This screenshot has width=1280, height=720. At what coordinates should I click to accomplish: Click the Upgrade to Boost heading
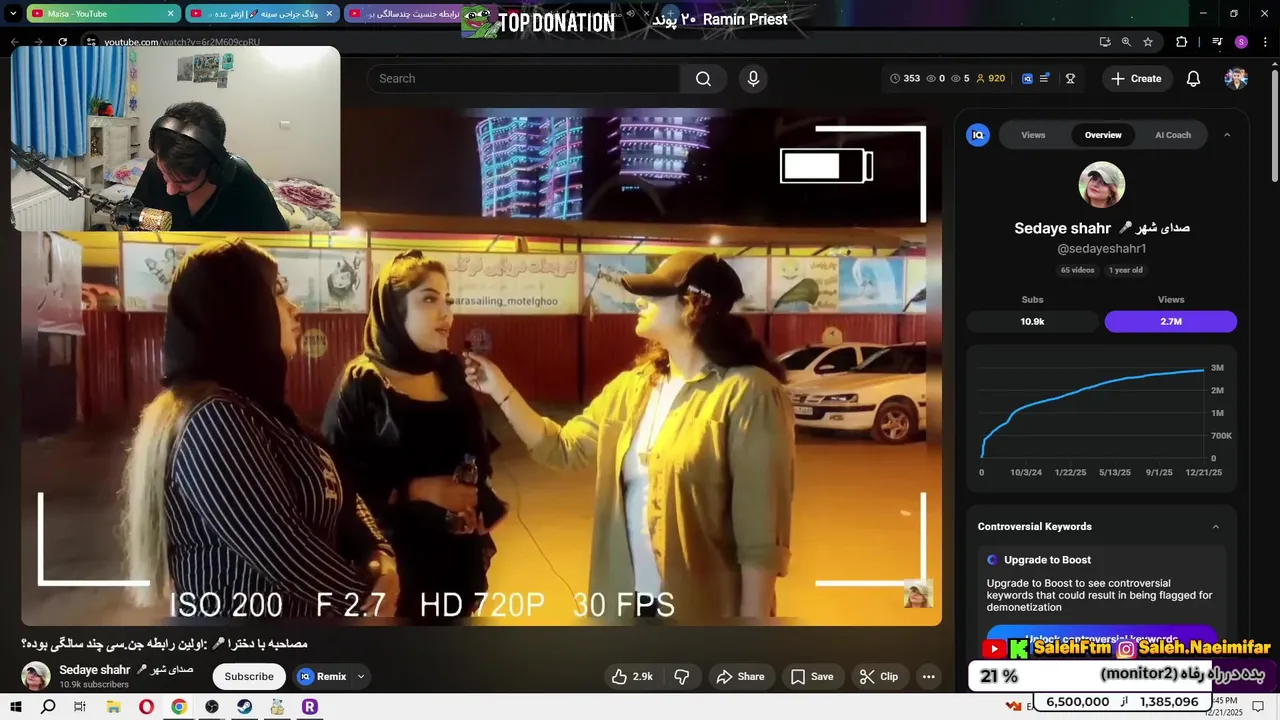1047,560
